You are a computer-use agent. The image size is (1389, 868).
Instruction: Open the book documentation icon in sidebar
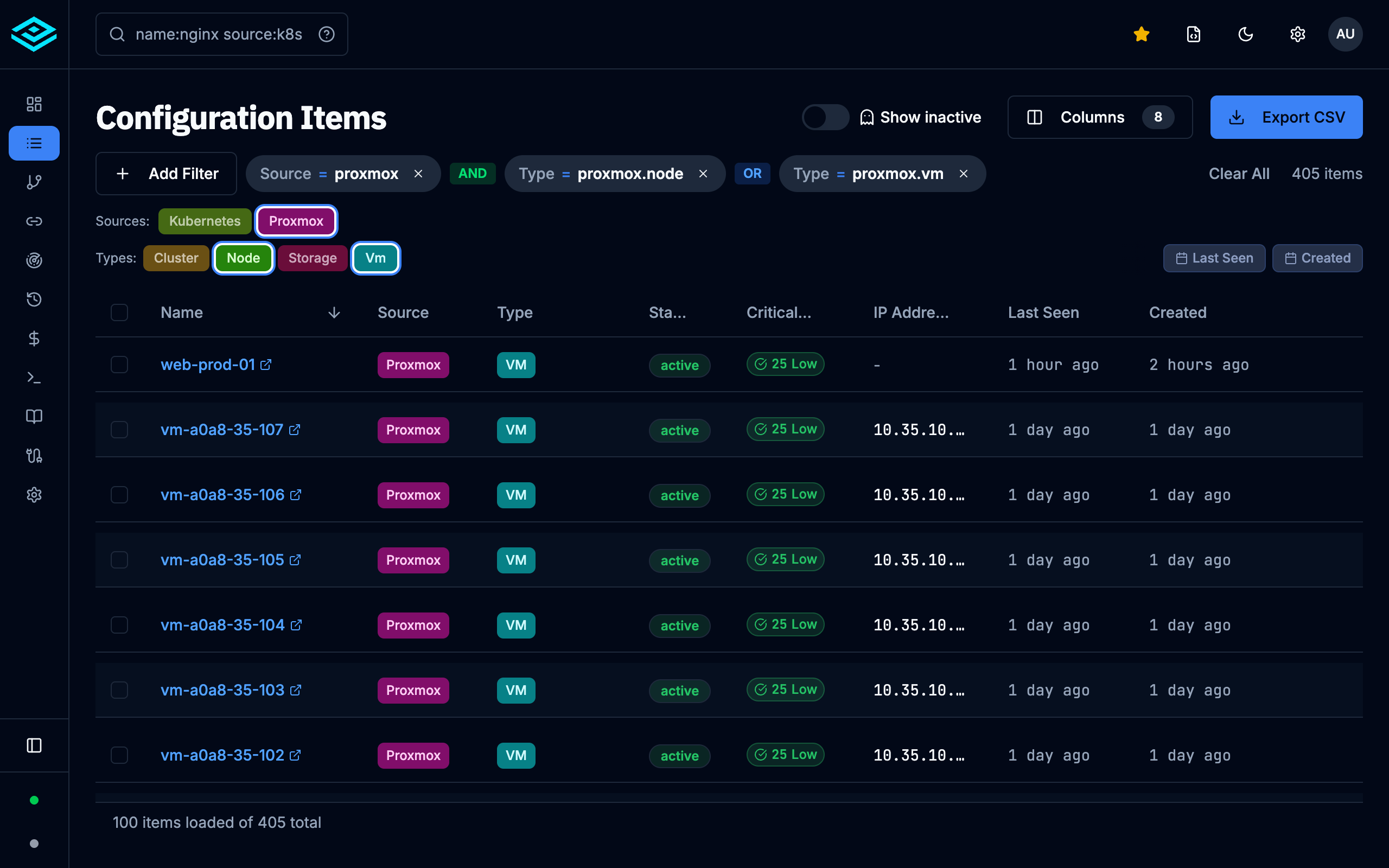click(x=34, y=416)
